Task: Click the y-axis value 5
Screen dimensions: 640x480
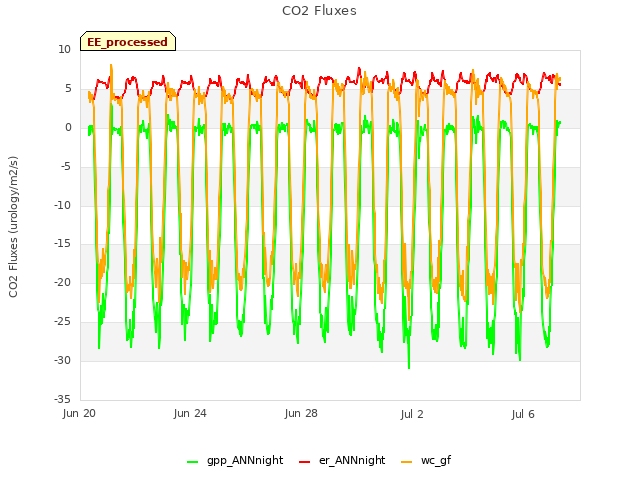Action: [68, 89]
